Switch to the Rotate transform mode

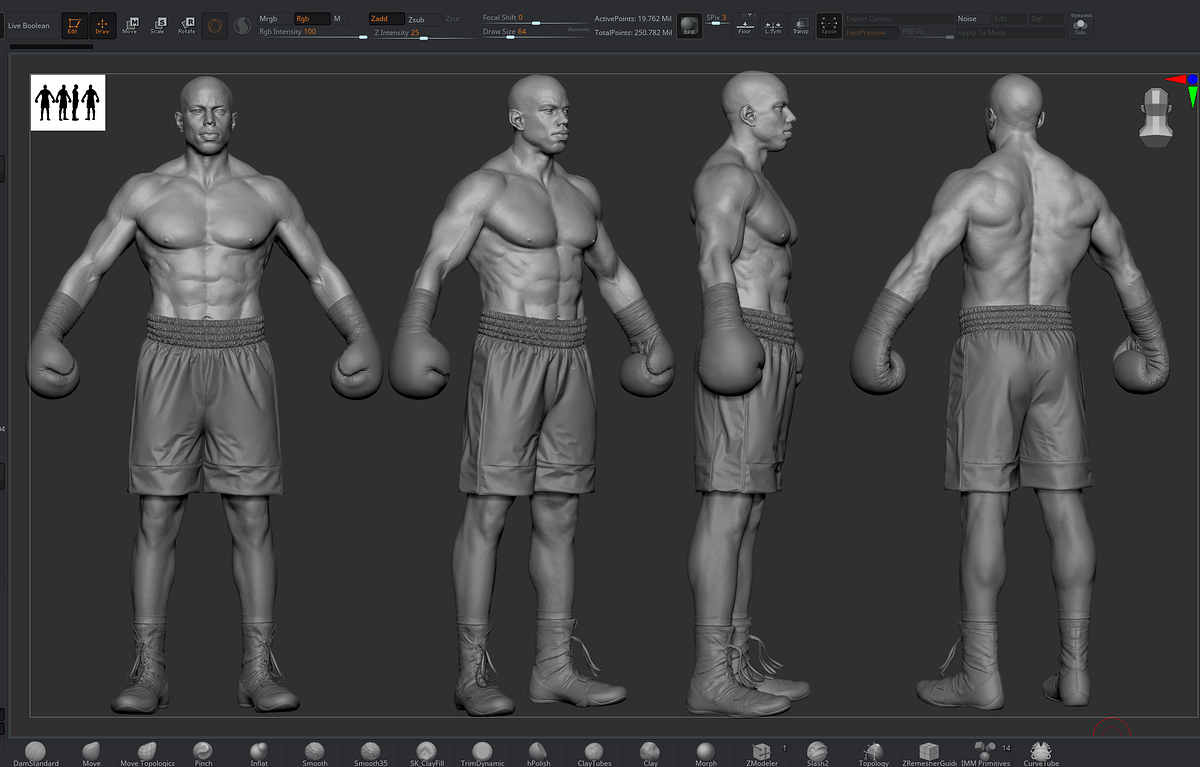pos(187,25)
